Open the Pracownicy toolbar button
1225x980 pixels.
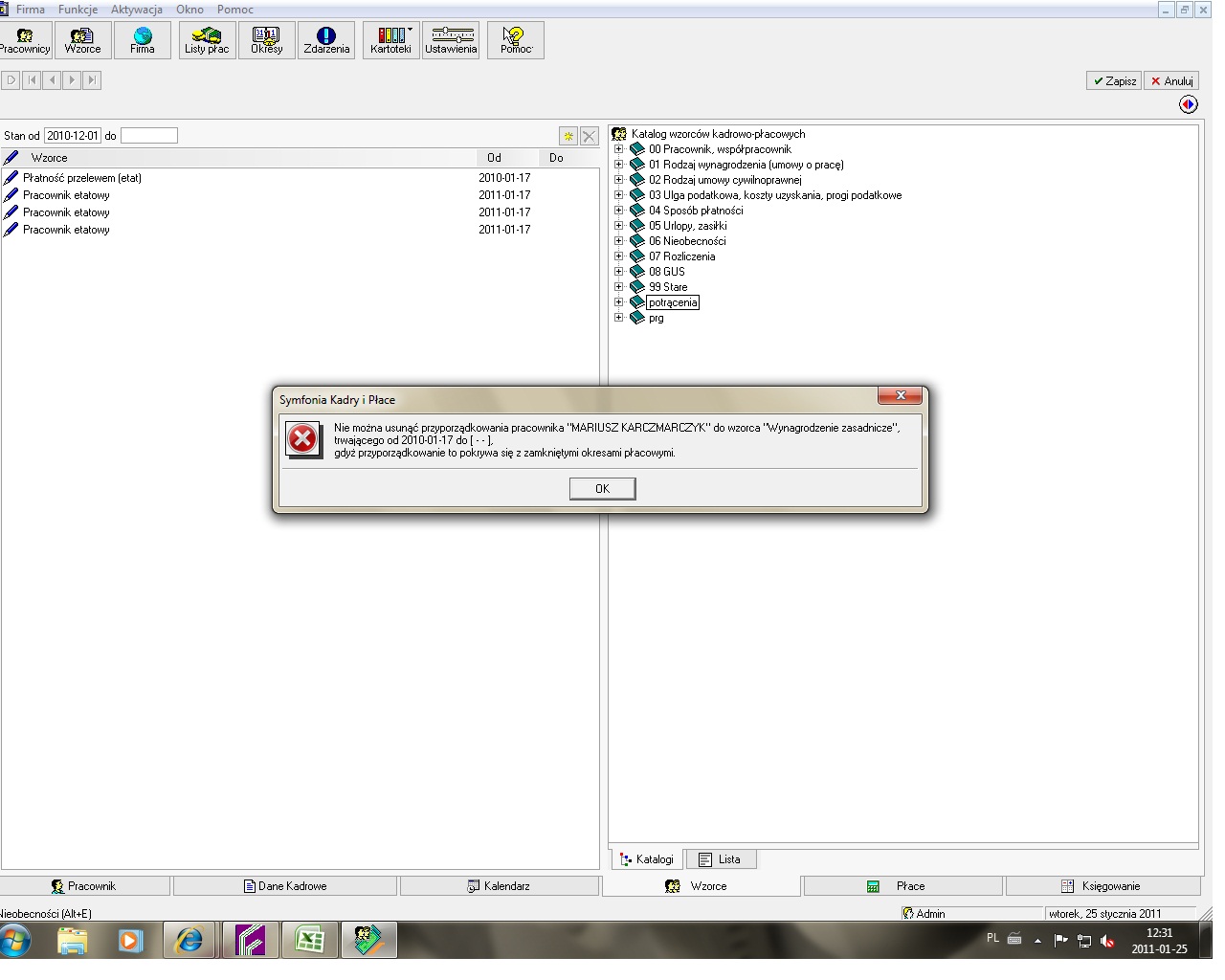[25, 40]
